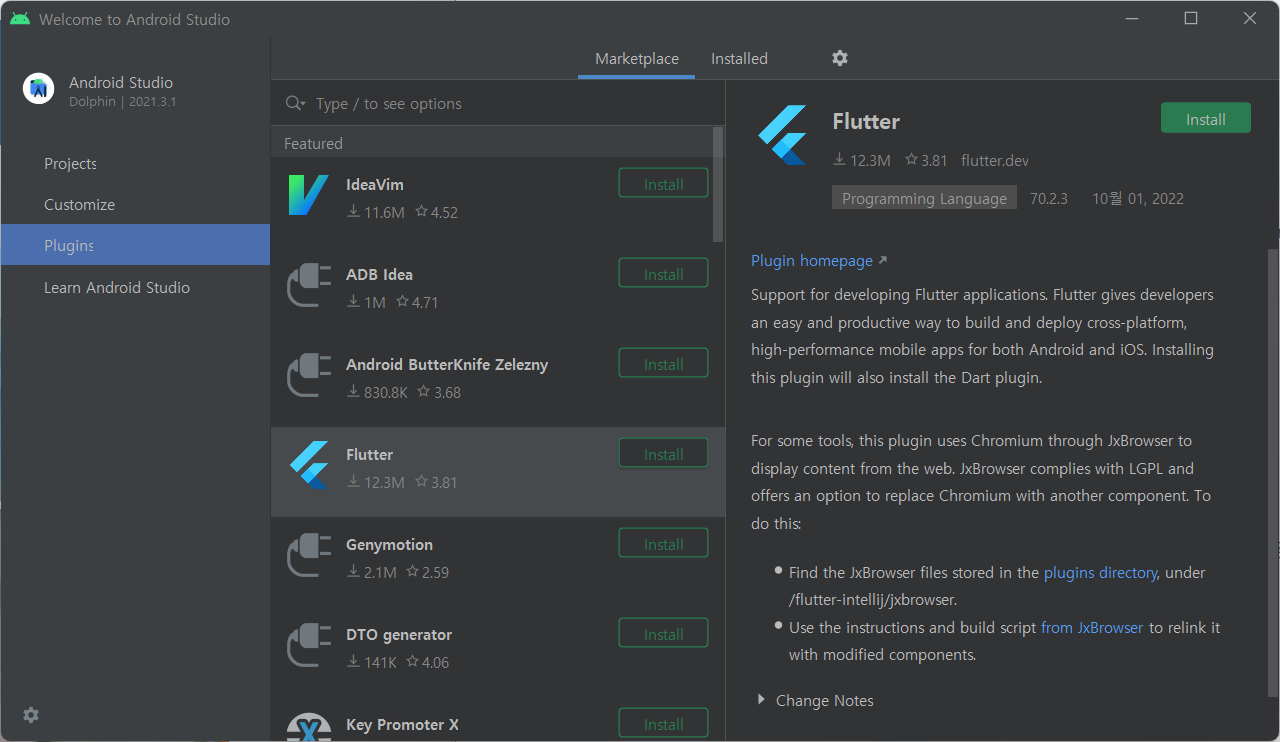1280x742 pixels.
Task: Click the Flutter logo in plugin list
Action: tap(309, 465)
